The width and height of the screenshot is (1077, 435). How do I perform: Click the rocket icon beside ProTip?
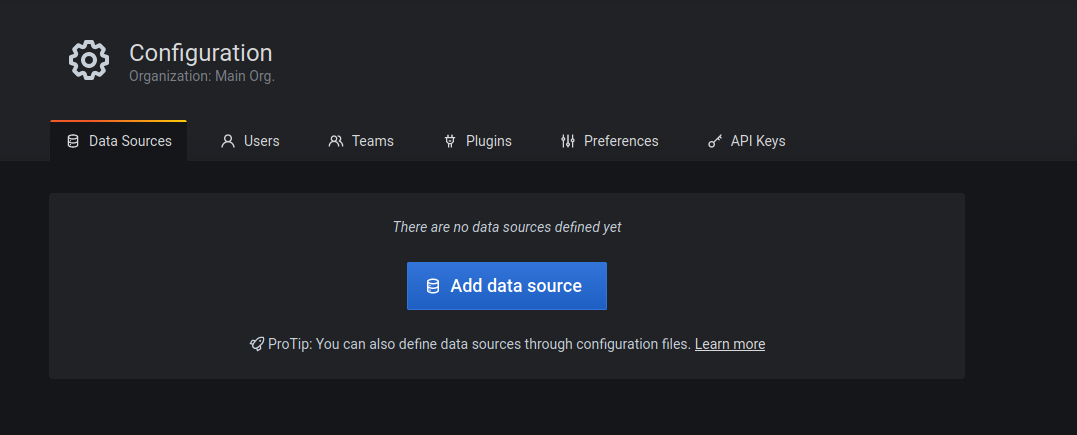(257, 344)
